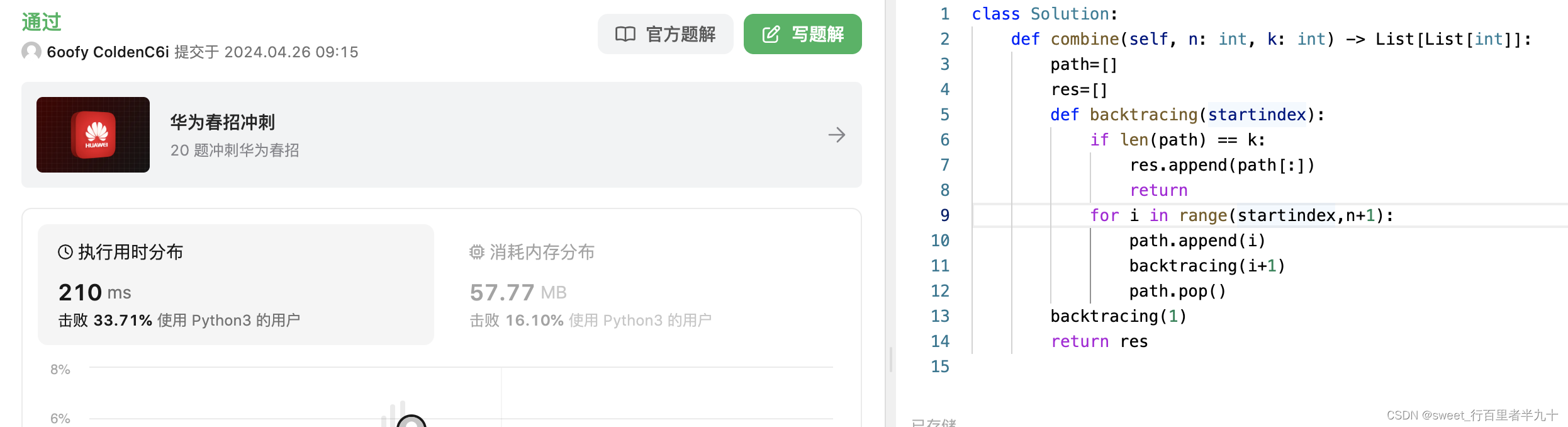Open the 官方题解 solution page
Viewport: 1568px width, 427px height.
pyautogui.click(x=665, y=34)
